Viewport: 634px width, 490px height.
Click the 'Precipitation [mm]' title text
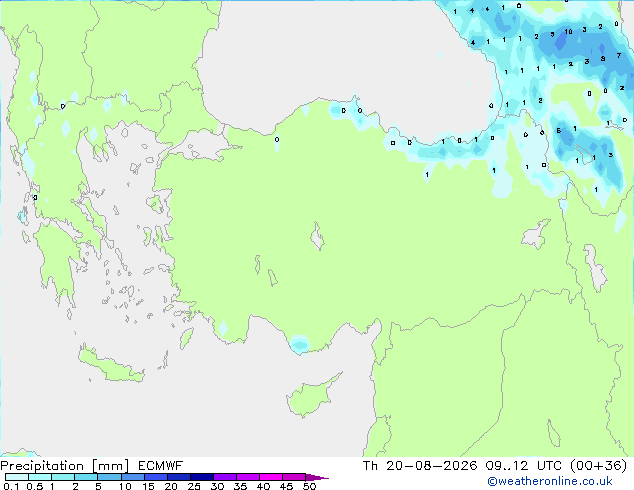tap(65, 466)
